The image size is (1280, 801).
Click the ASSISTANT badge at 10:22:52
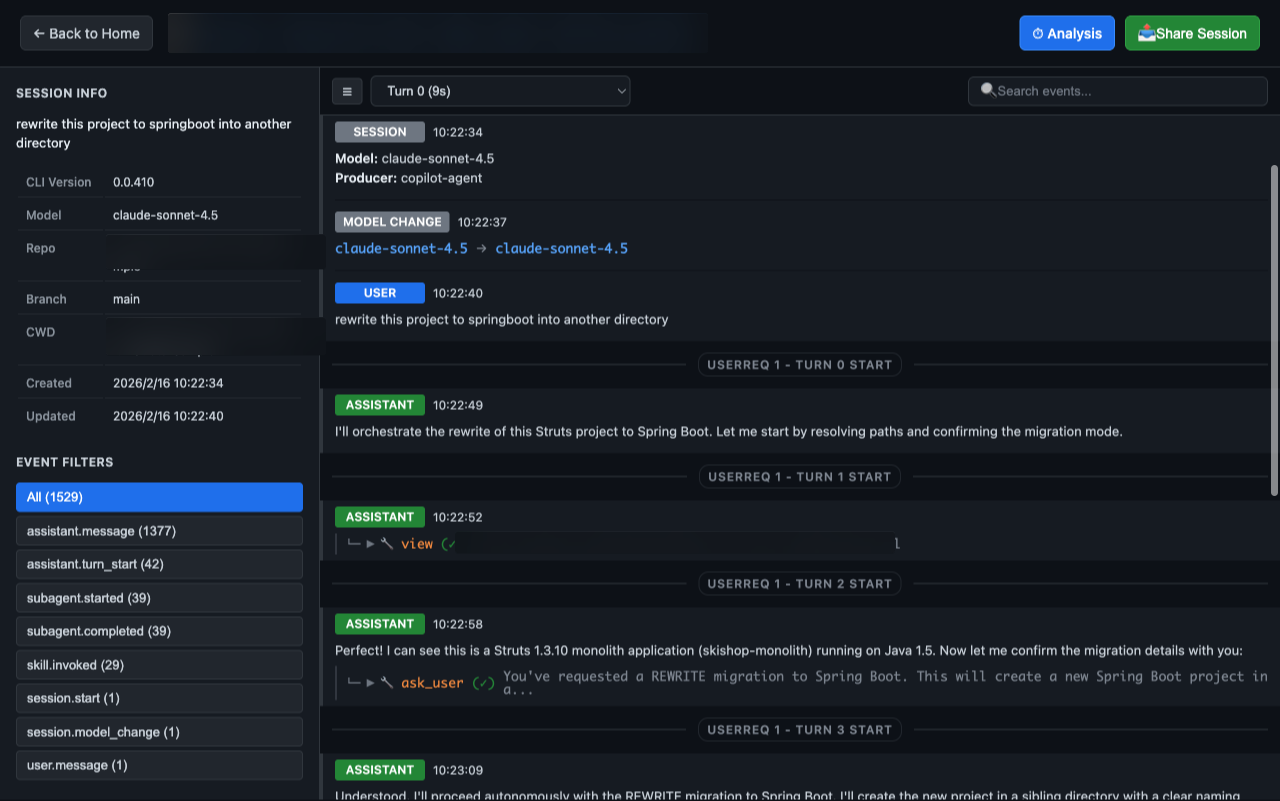[x=380, y=517]
